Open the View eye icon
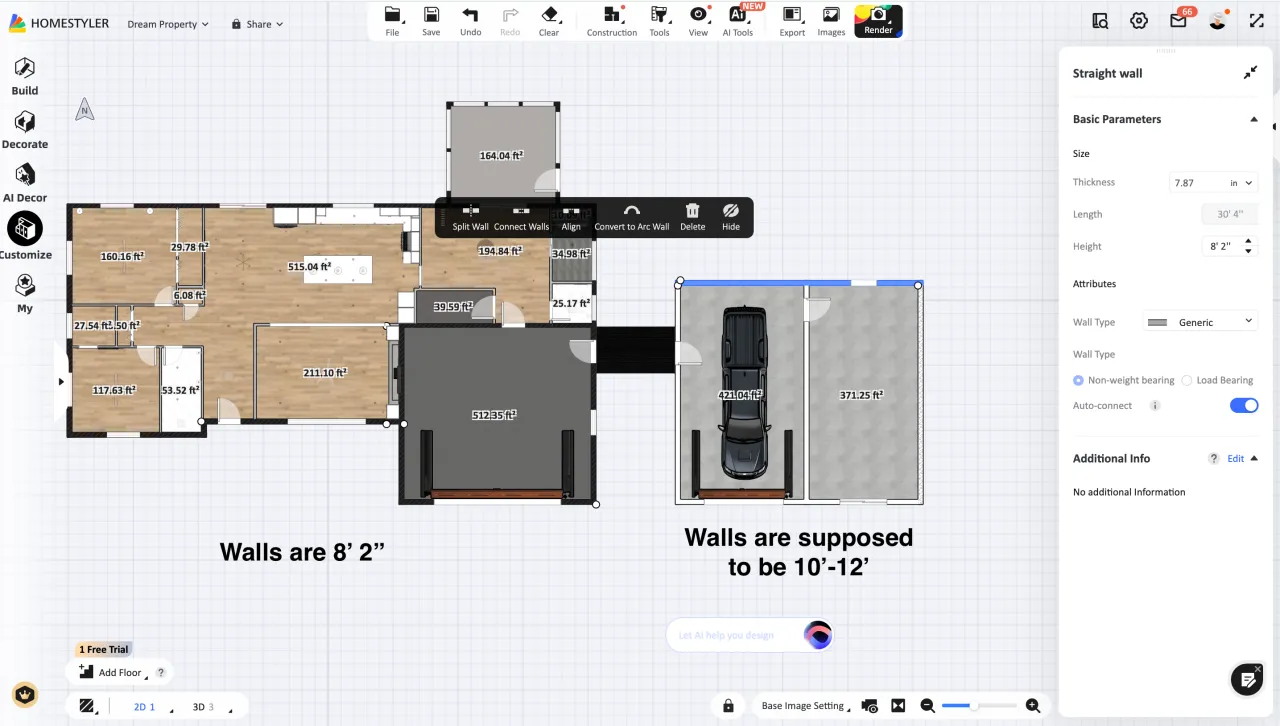 click(x=698, y=15)
